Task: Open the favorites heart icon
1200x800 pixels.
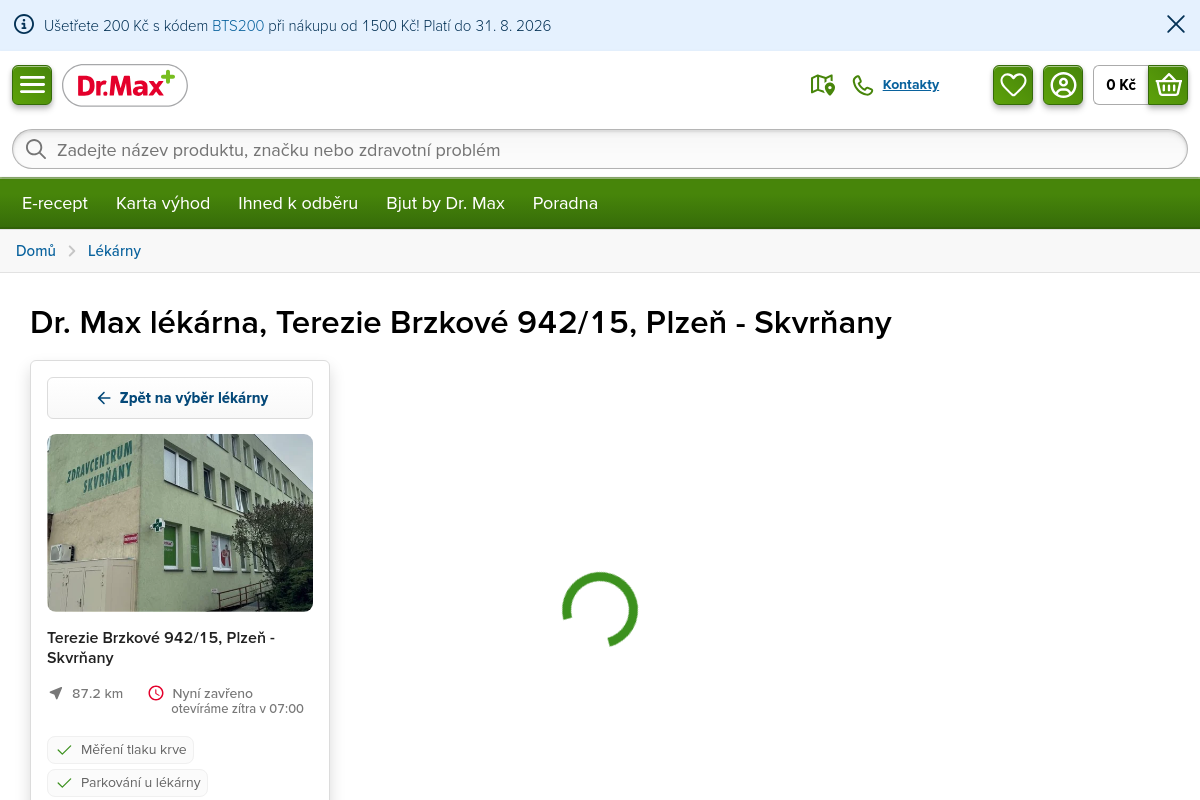Action: pyautogui.click(x=1013, y=85)
